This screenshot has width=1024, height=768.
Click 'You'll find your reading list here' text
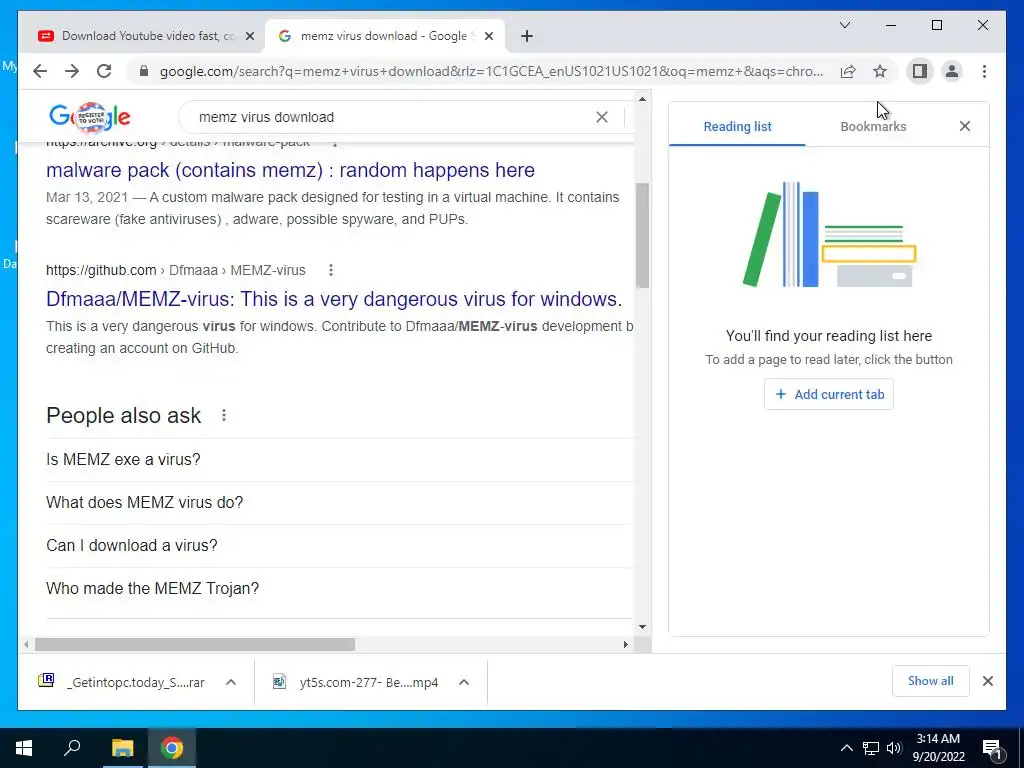(829, 336)
